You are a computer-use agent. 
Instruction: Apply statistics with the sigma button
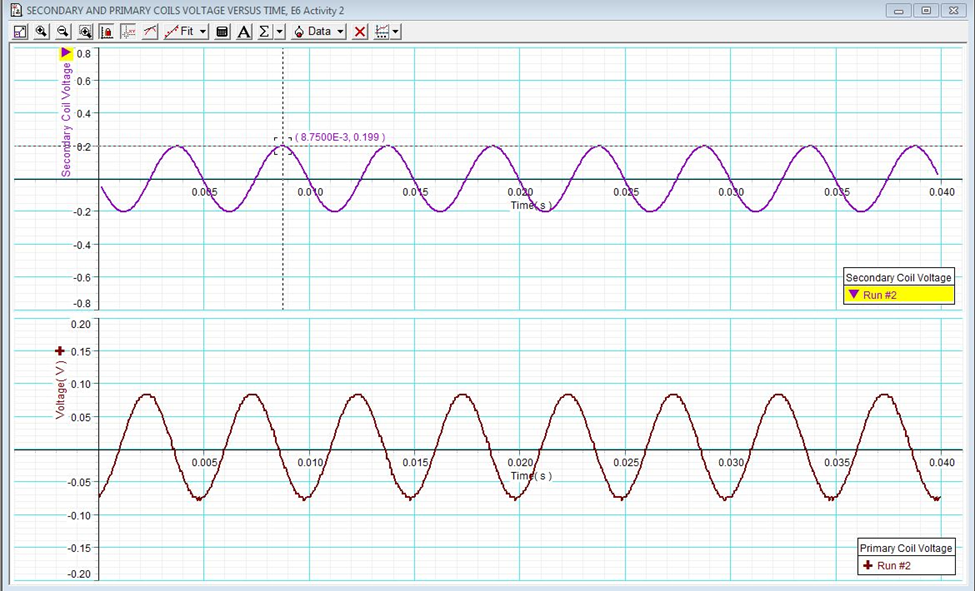261,31
